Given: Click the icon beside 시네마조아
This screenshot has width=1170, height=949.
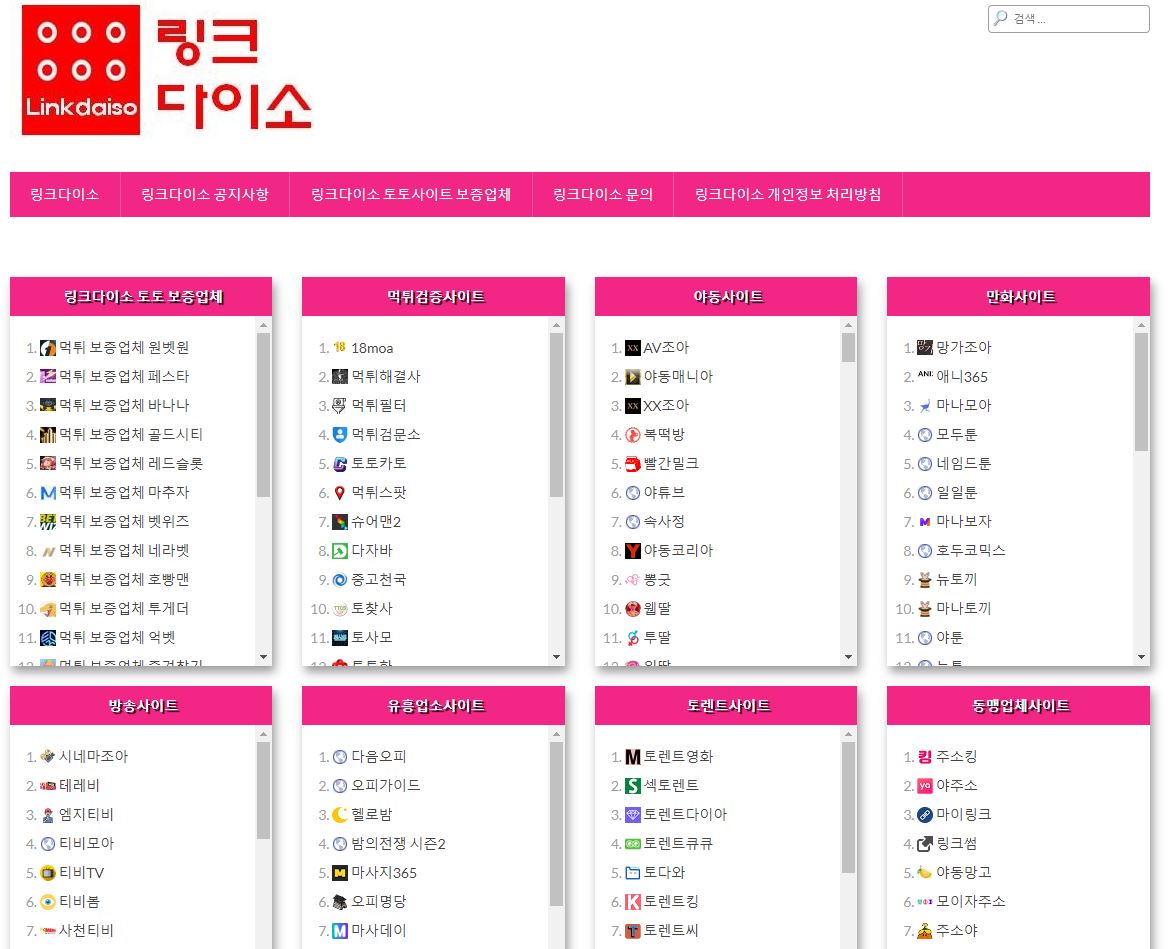Looking at the screenshot, I should click(48, 757).
